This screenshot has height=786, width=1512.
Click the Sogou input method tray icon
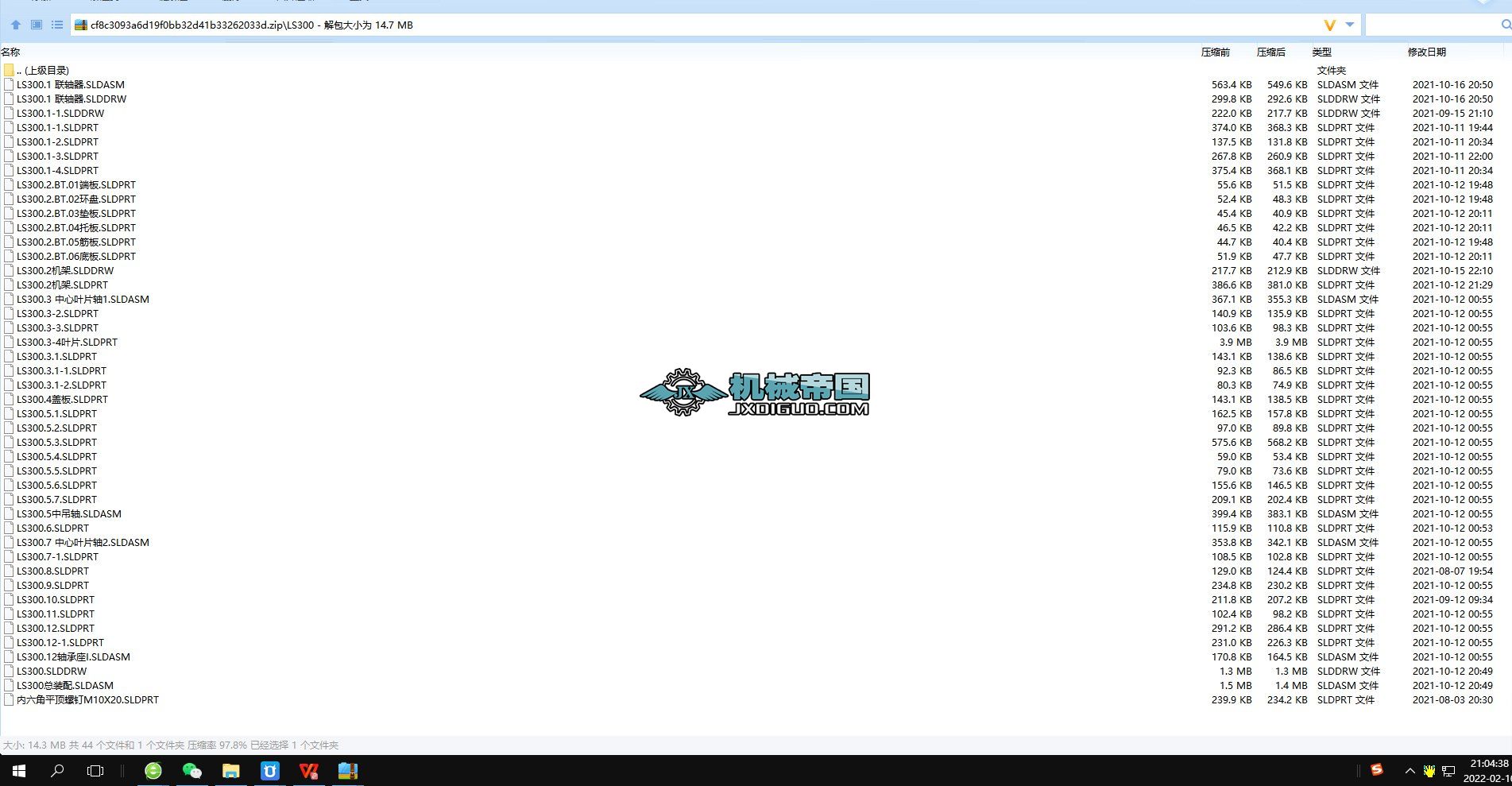[x=1377, y=769]
